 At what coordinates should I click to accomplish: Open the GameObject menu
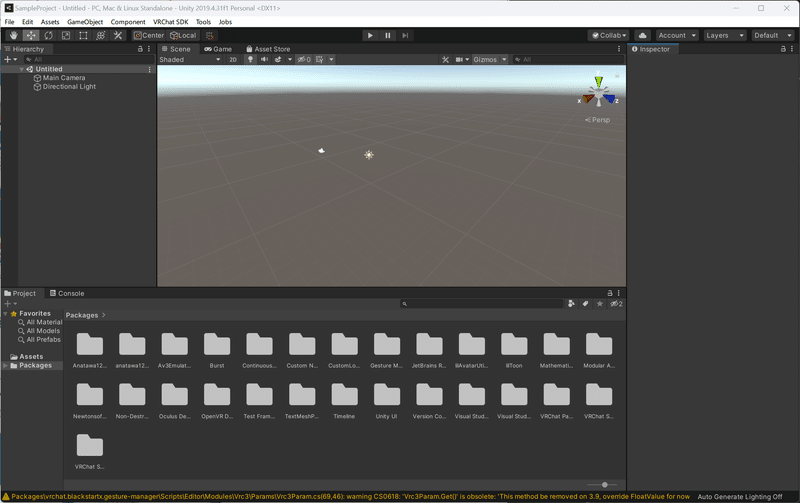tap(85, 22)
